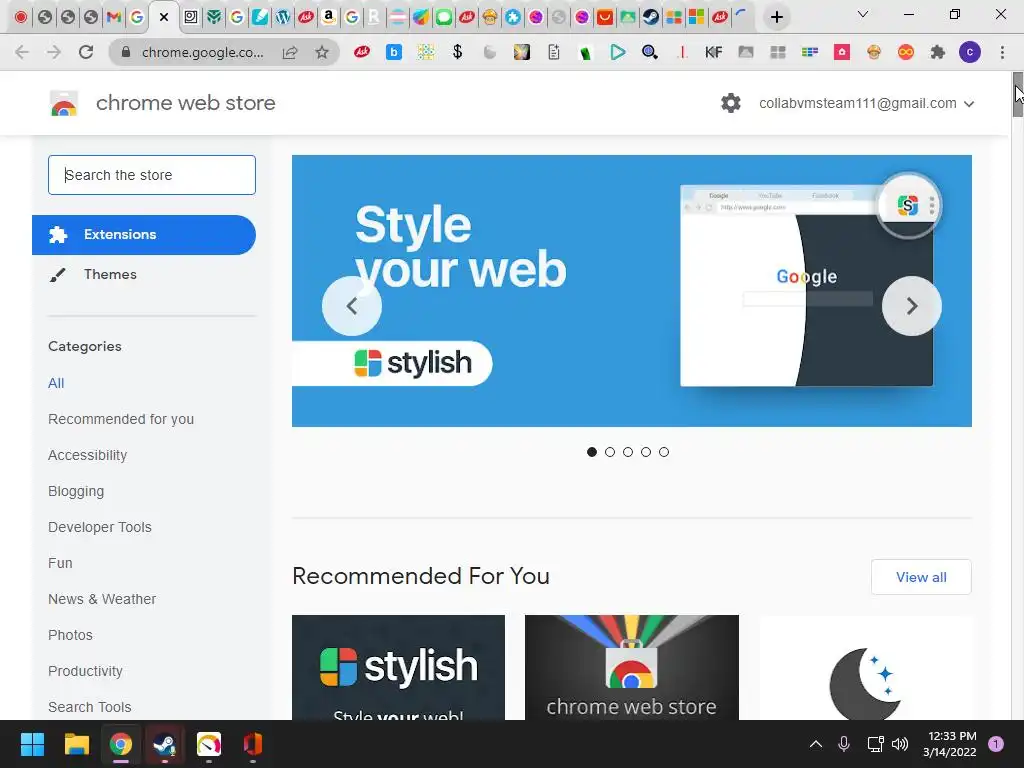Click the chrome web store logo

pos(64,103)
